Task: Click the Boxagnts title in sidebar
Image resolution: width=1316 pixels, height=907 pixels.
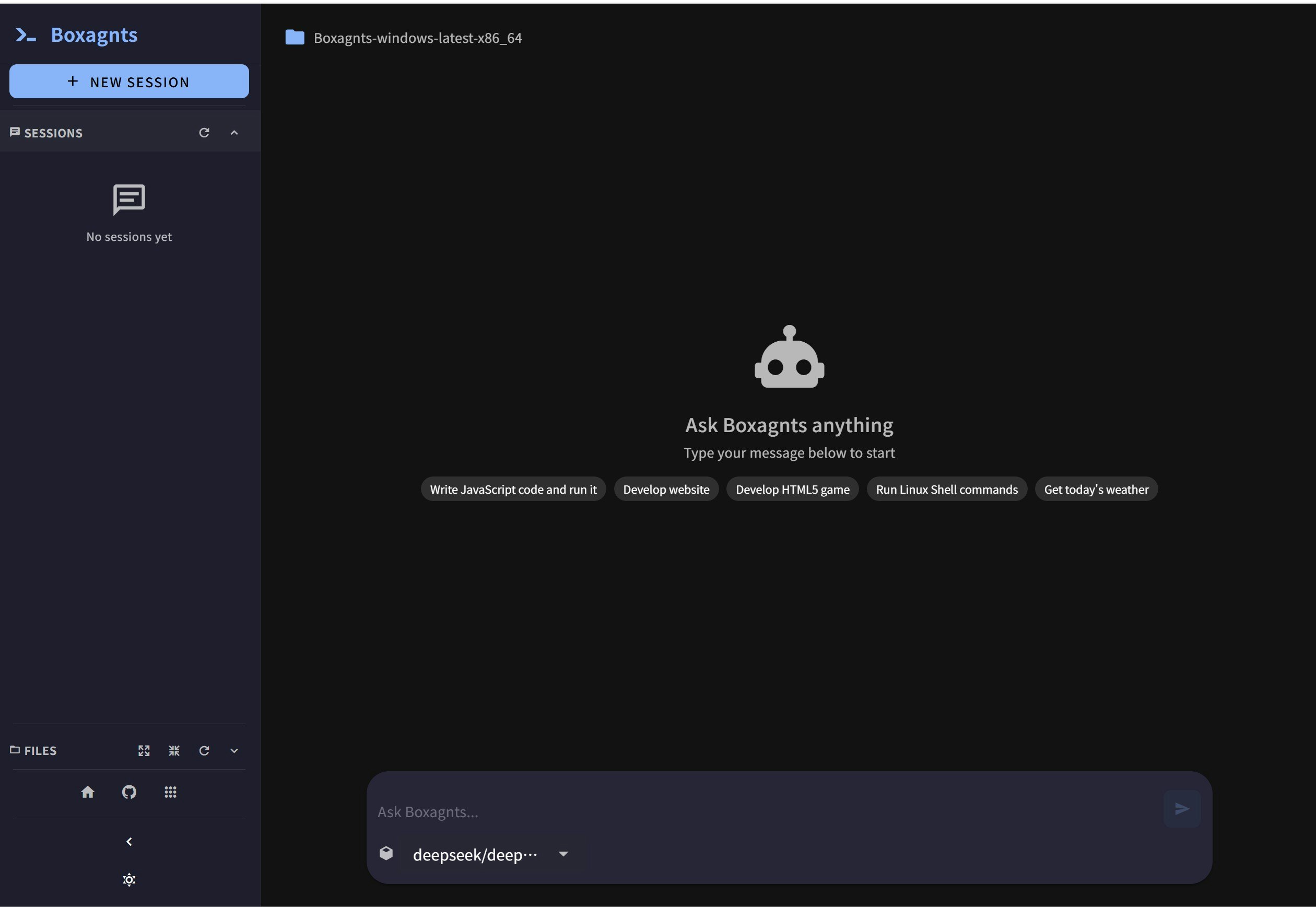Action: [95, 35]
